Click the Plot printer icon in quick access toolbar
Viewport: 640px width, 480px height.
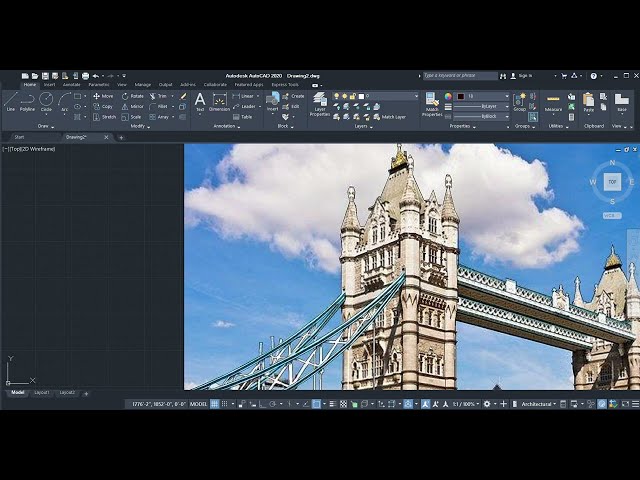85,76
